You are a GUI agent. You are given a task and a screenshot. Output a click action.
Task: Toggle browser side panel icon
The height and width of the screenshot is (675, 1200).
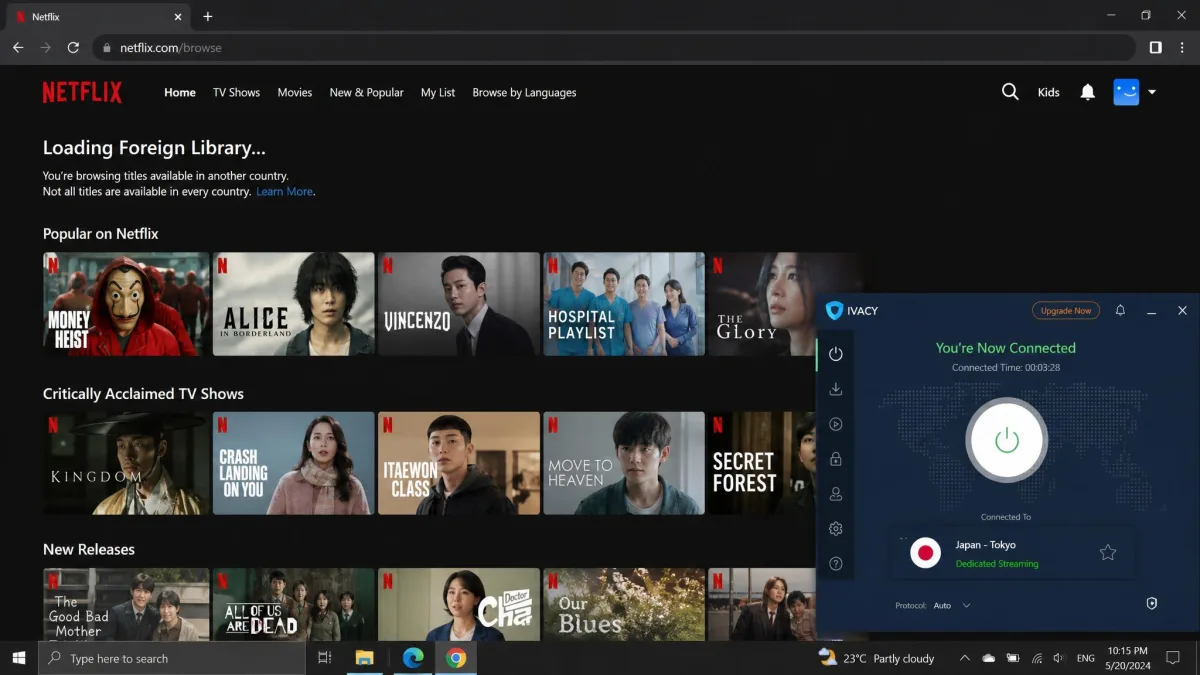click(1155, 47)
